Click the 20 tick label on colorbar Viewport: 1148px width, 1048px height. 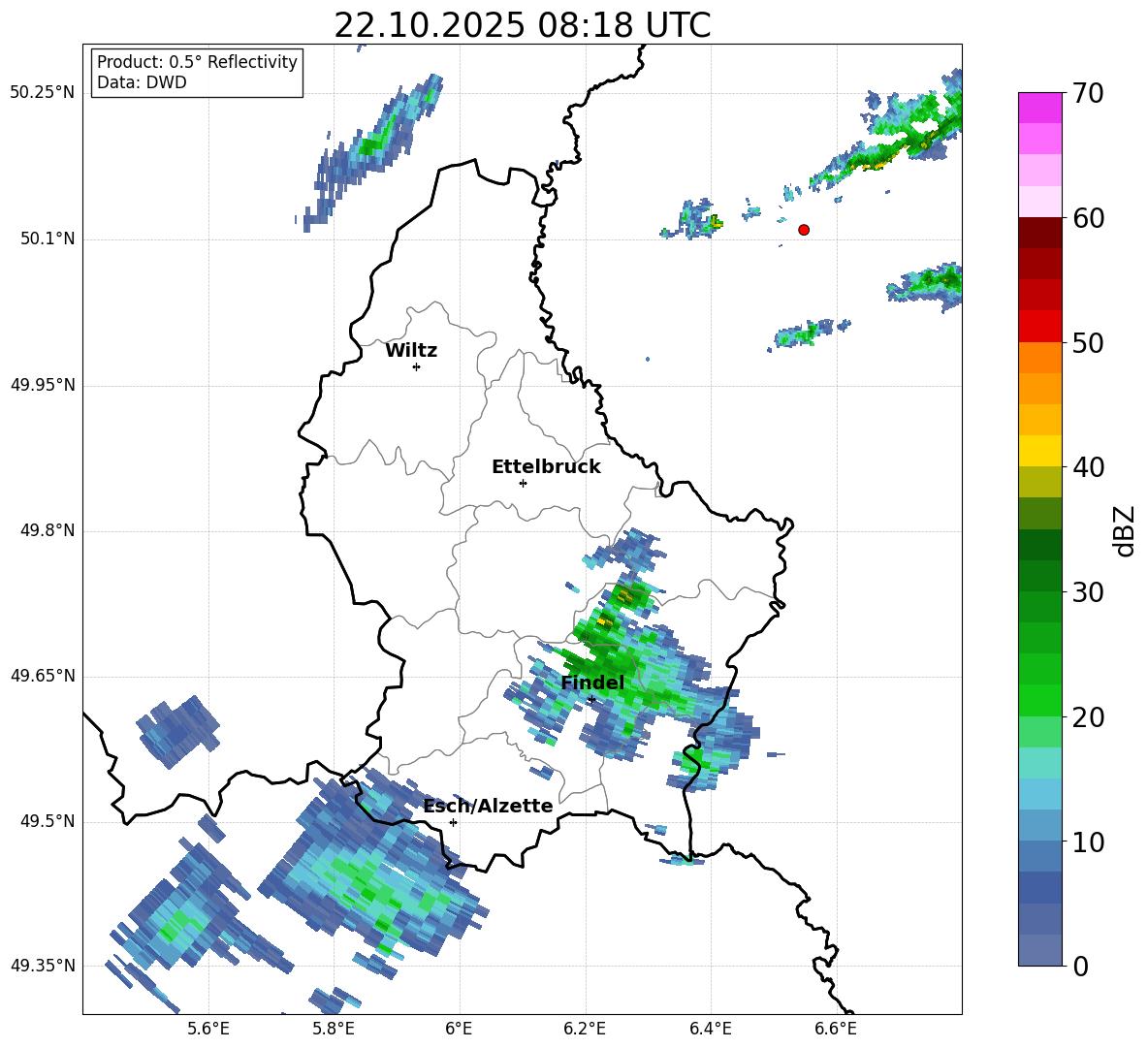[1088, 717]
